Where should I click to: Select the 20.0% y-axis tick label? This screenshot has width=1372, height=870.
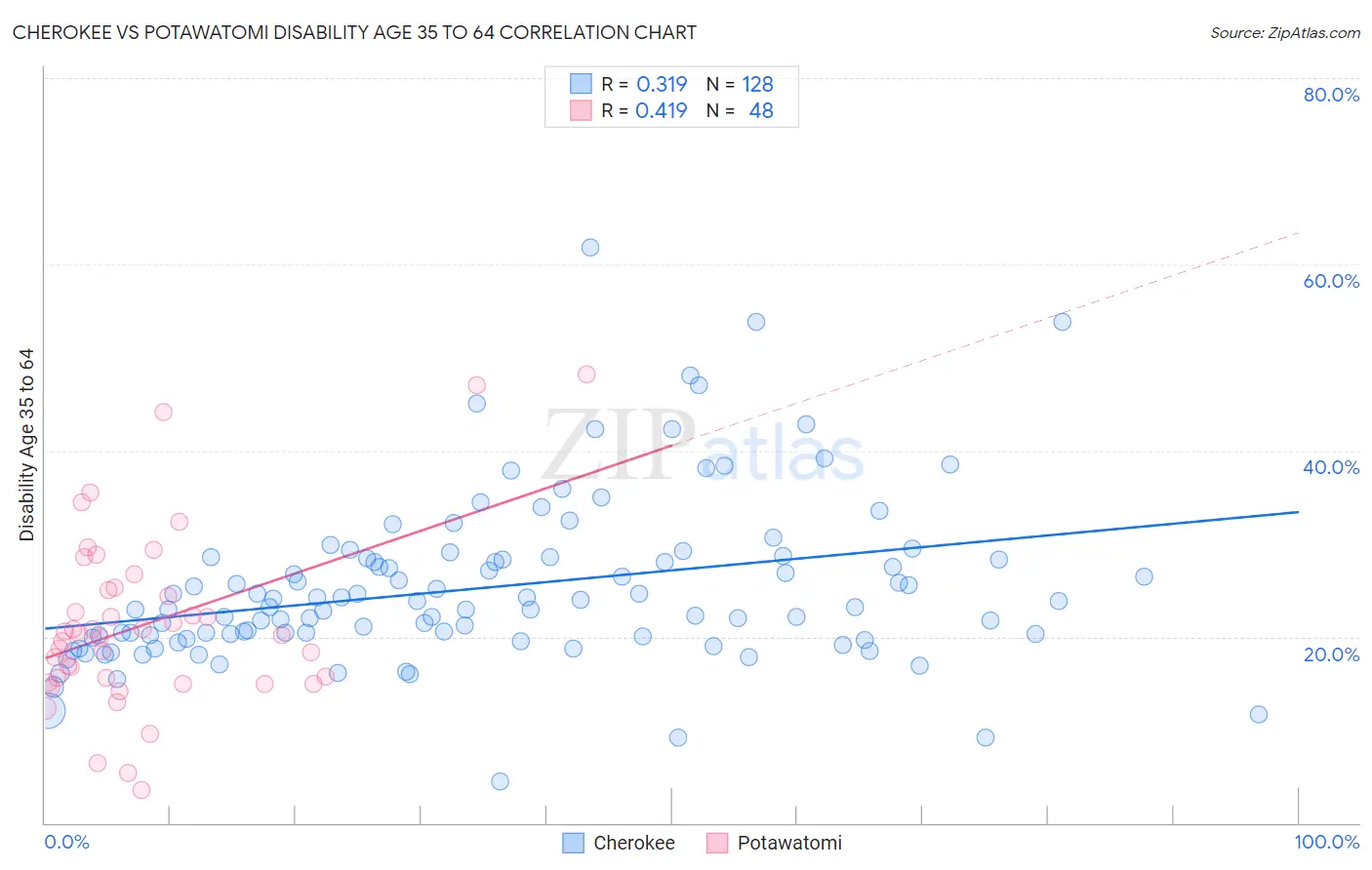(x=1331, y=653)
